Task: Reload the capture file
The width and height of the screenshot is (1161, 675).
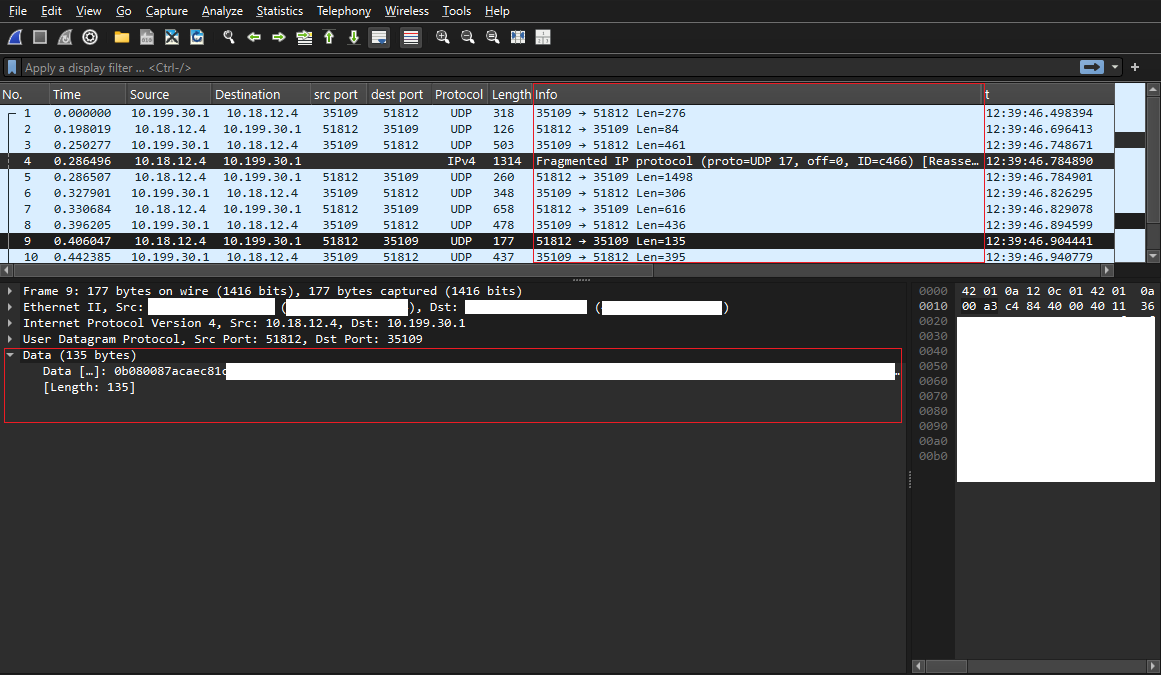Action: tap(196, 37)
